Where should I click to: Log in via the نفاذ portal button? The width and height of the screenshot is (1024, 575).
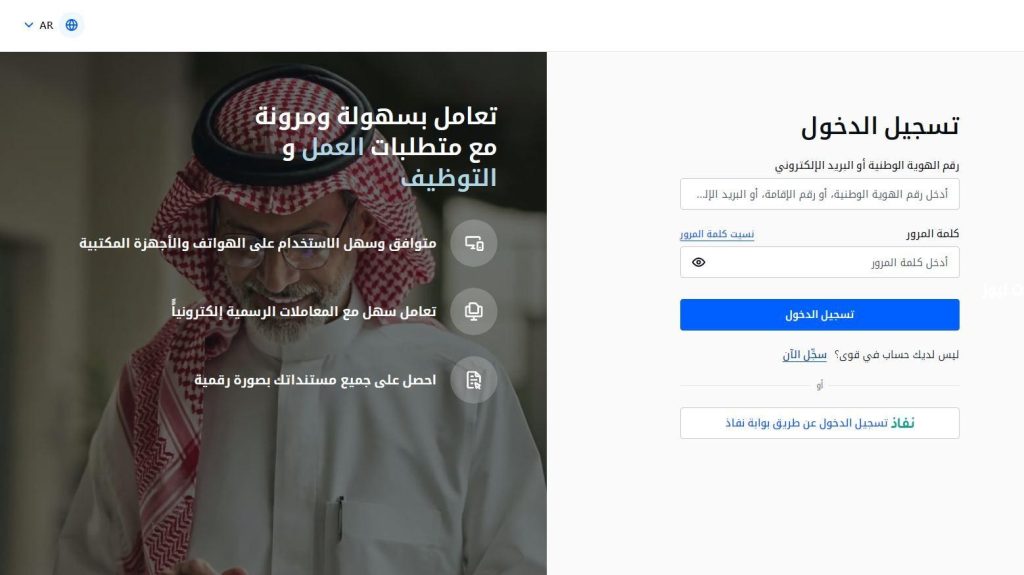pos(820,423)
